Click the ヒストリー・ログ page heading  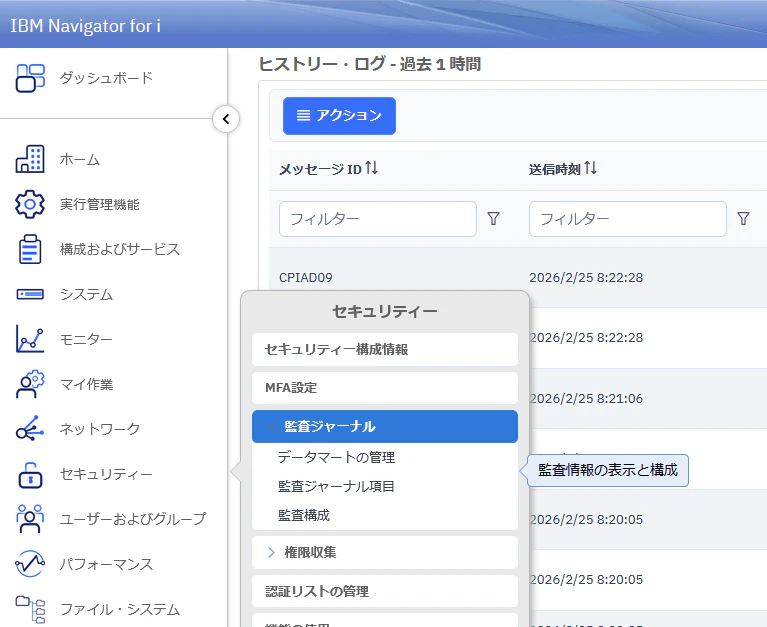tap(370, 64)
